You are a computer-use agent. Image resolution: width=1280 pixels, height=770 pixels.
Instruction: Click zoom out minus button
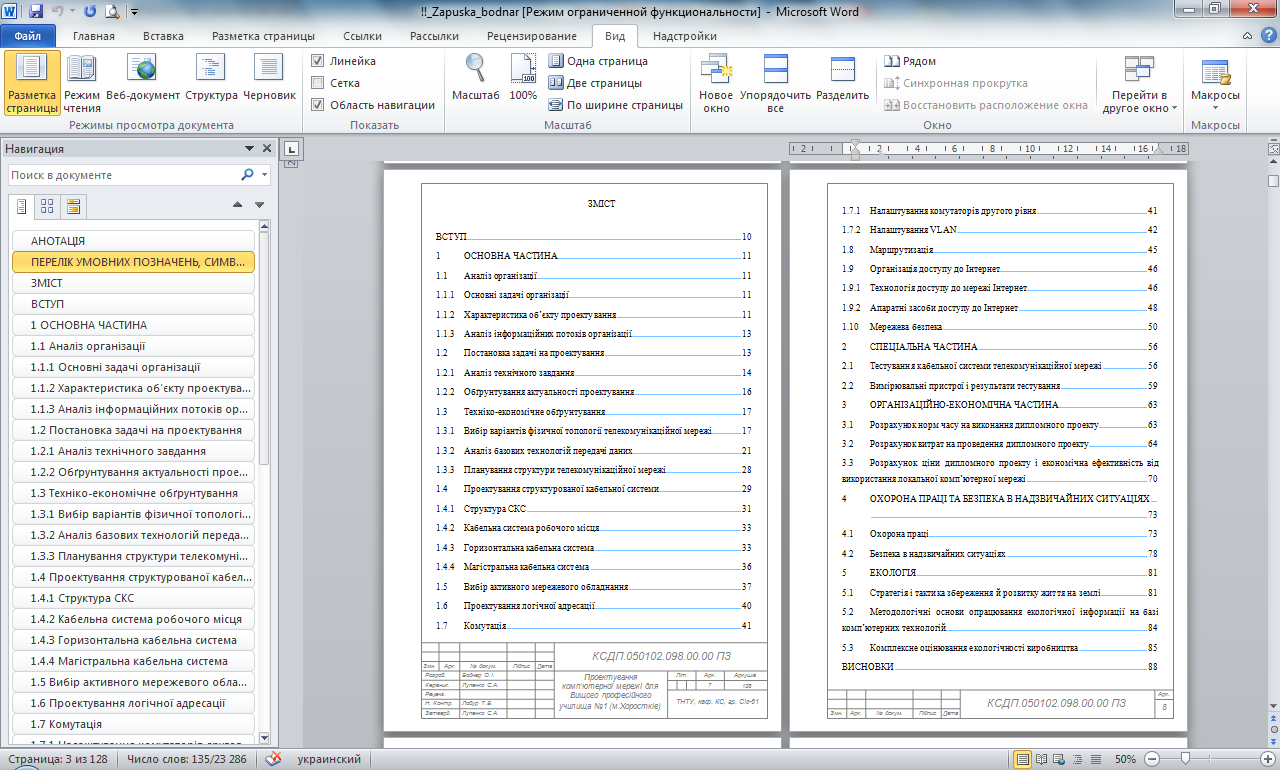[1151, 760]
